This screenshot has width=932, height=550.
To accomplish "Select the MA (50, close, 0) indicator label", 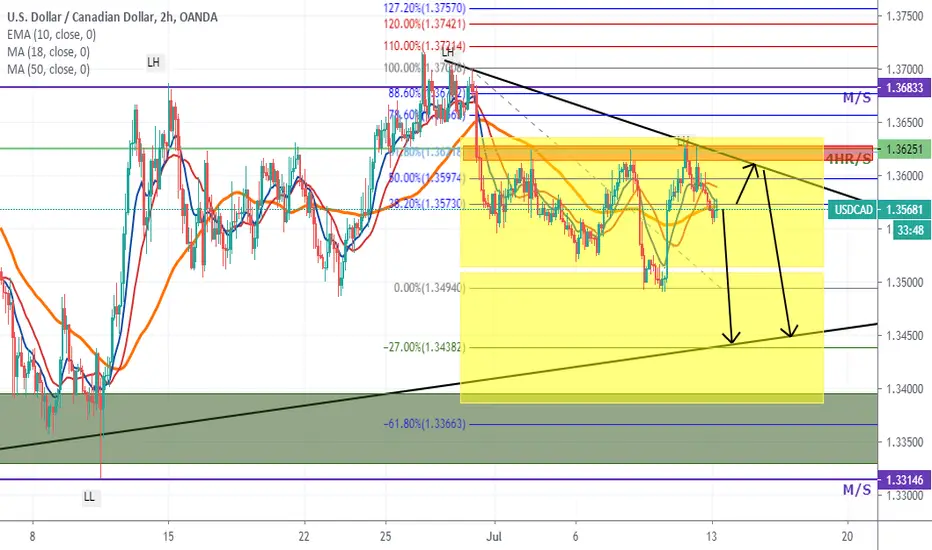I will (x=49, y=70).
